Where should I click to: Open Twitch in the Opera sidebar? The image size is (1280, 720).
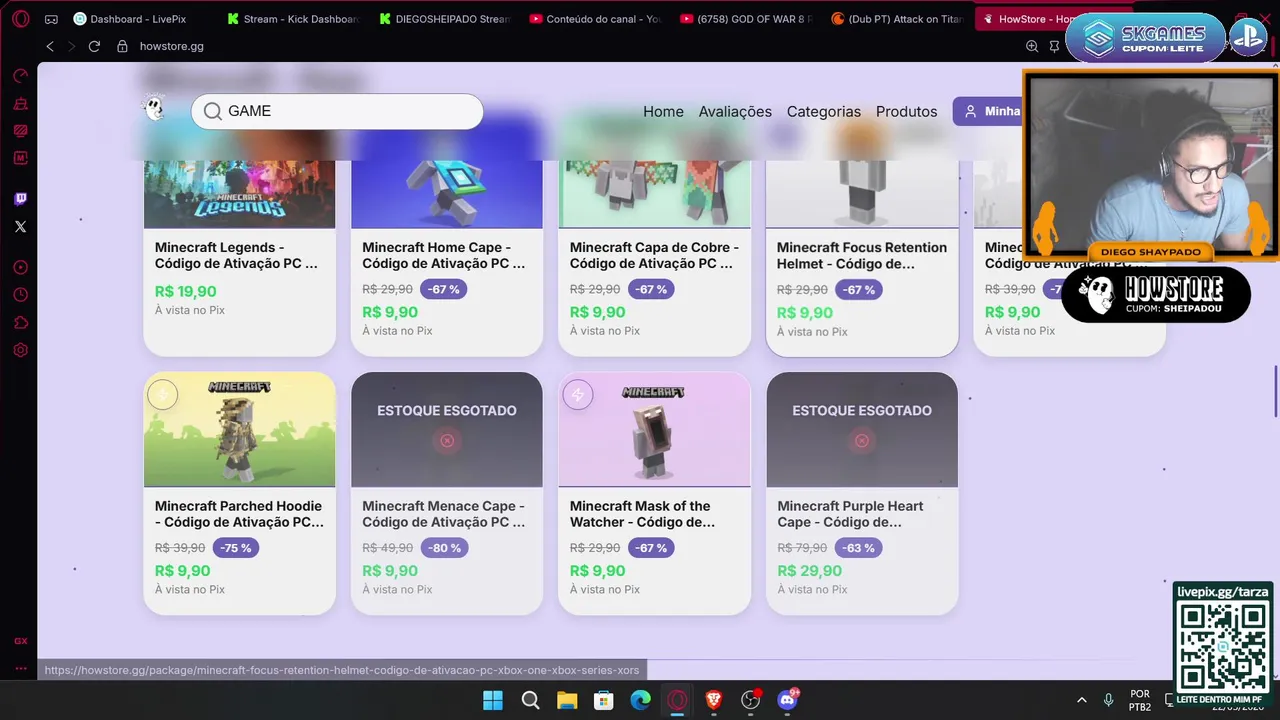click(x=20, y=199)
